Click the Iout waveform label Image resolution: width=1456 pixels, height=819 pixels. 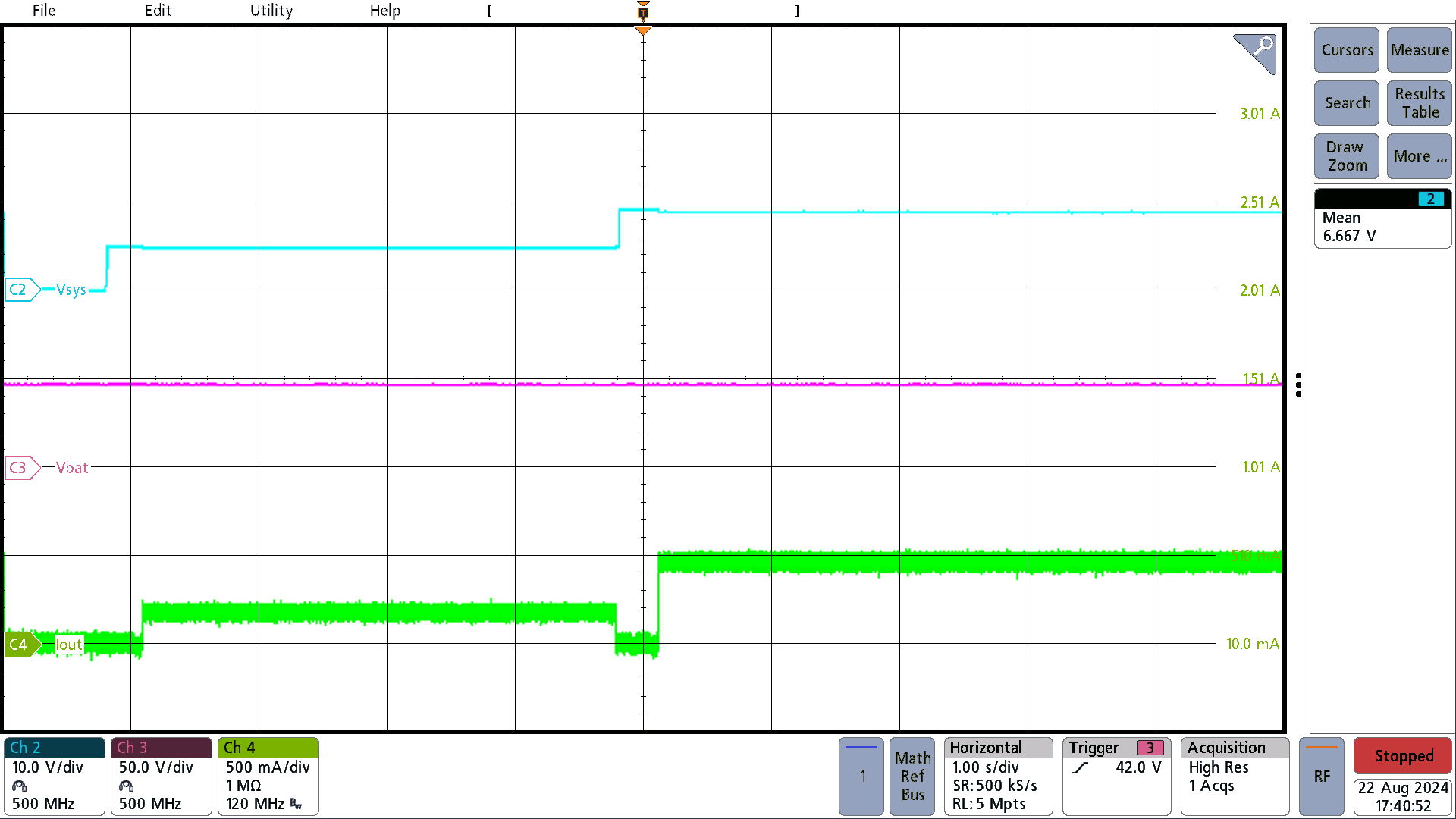click(x=69, y=645)
